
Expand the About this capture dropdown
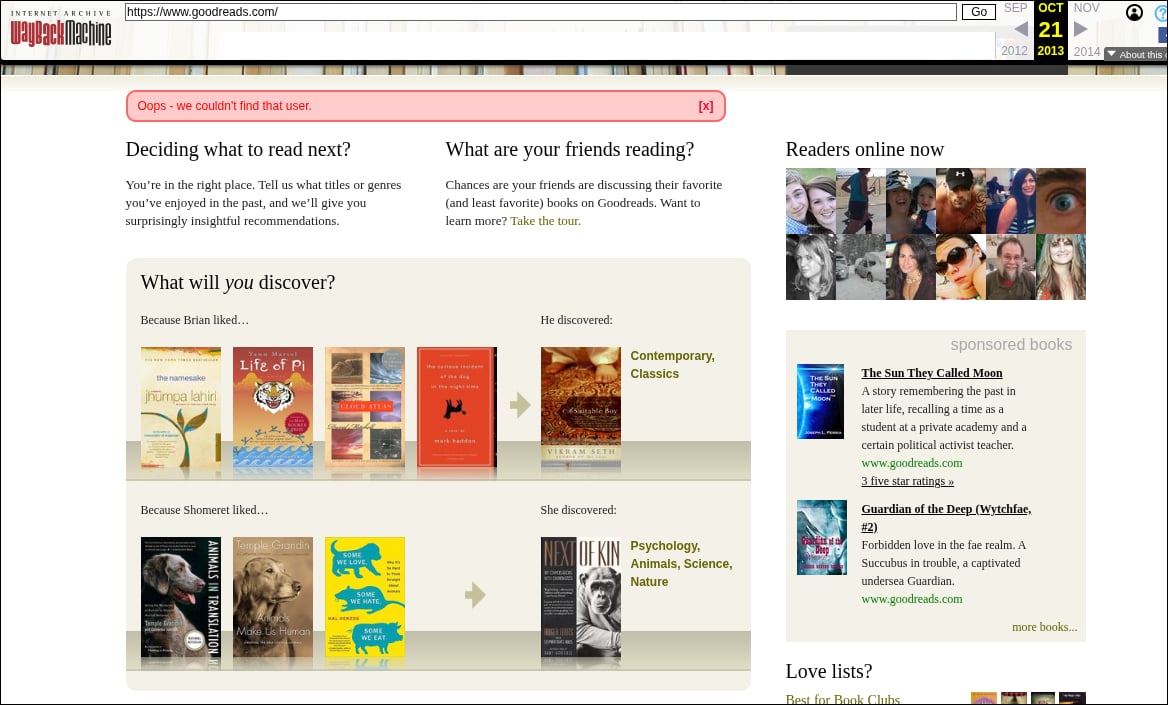click(x=1136, y=54)
